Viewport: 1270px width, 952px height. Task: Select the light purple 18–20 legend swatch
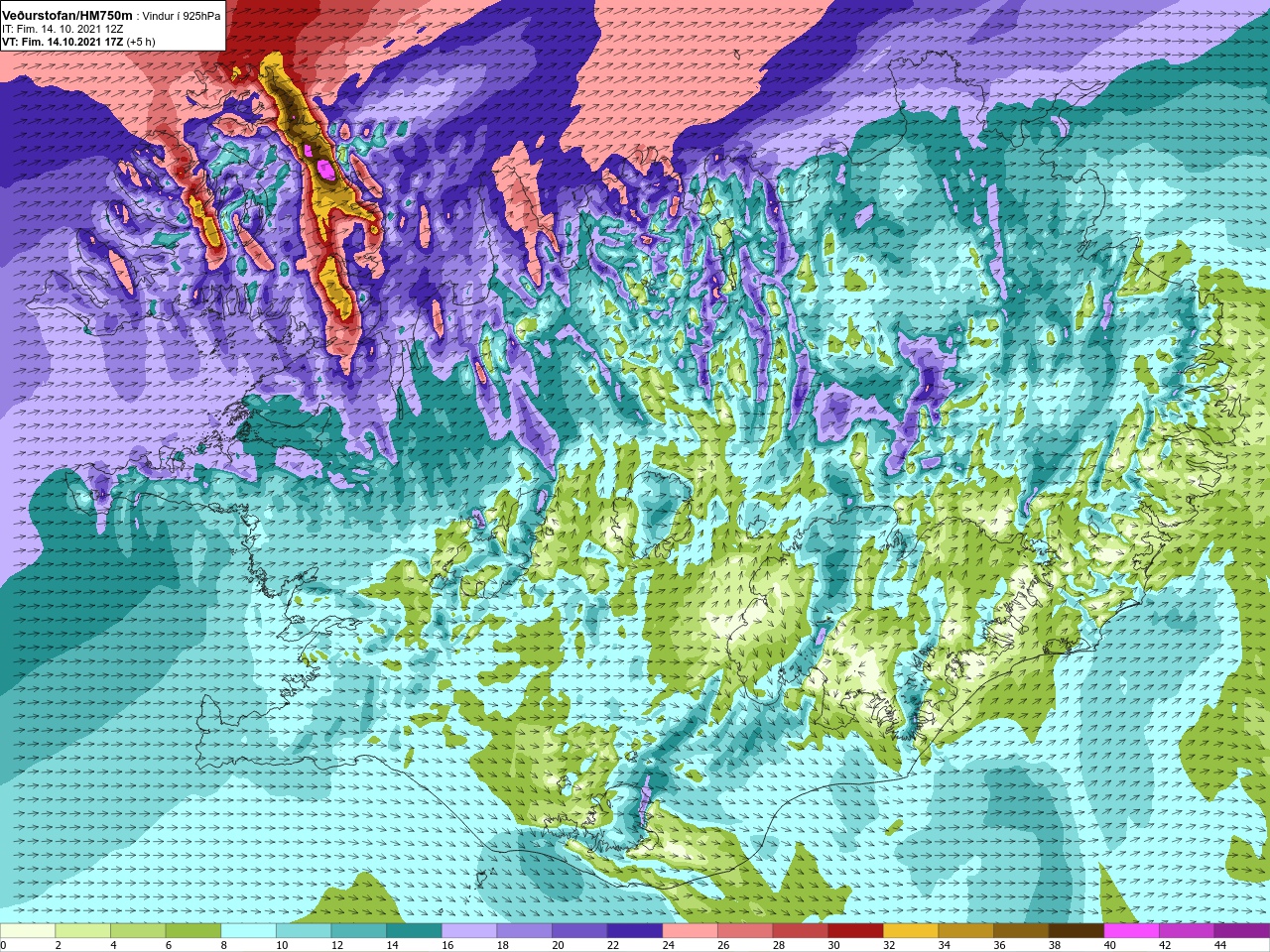[525, 931]
